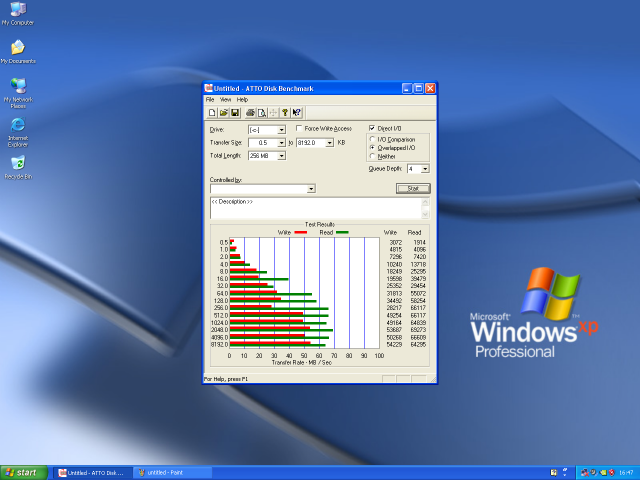Switch to untitled - Paint taskbar button
This screenshot has height=480, width=640.
[173, 473]
